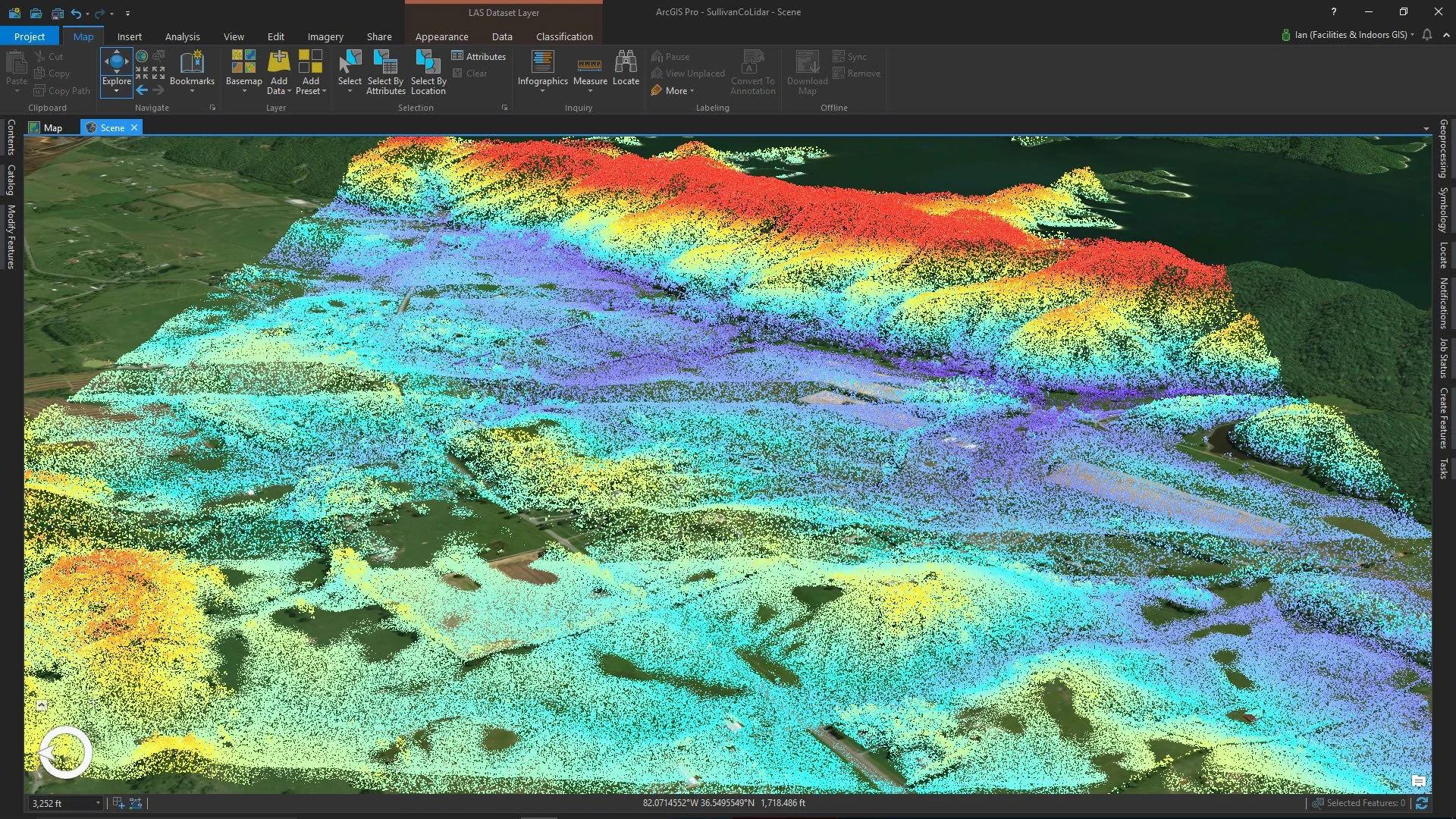1456x819 pixels.
Task: Click the Full Extent globe icon
Action: point(142,57)
